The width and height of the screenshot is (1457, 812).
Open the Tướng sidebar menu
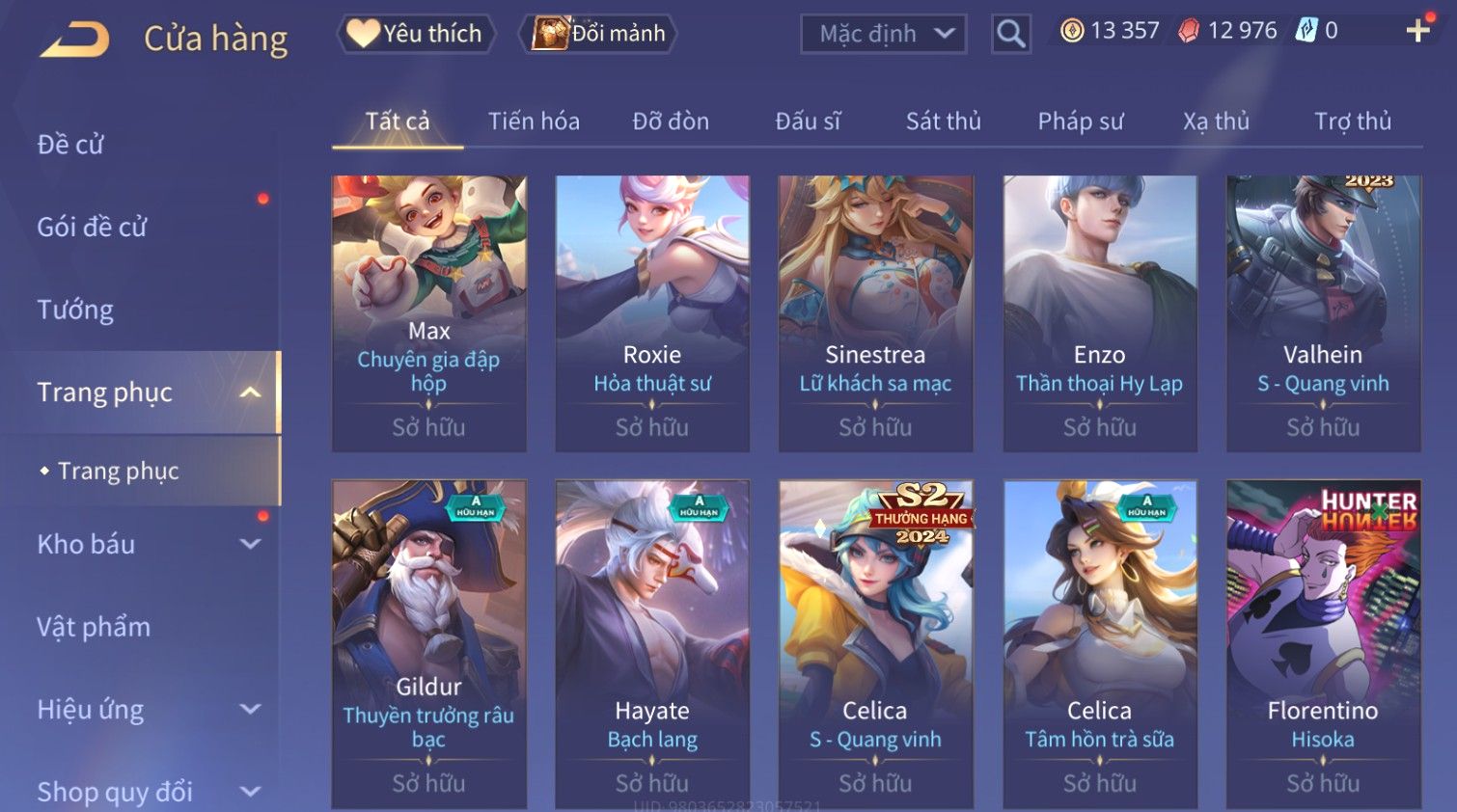[75, 310]
